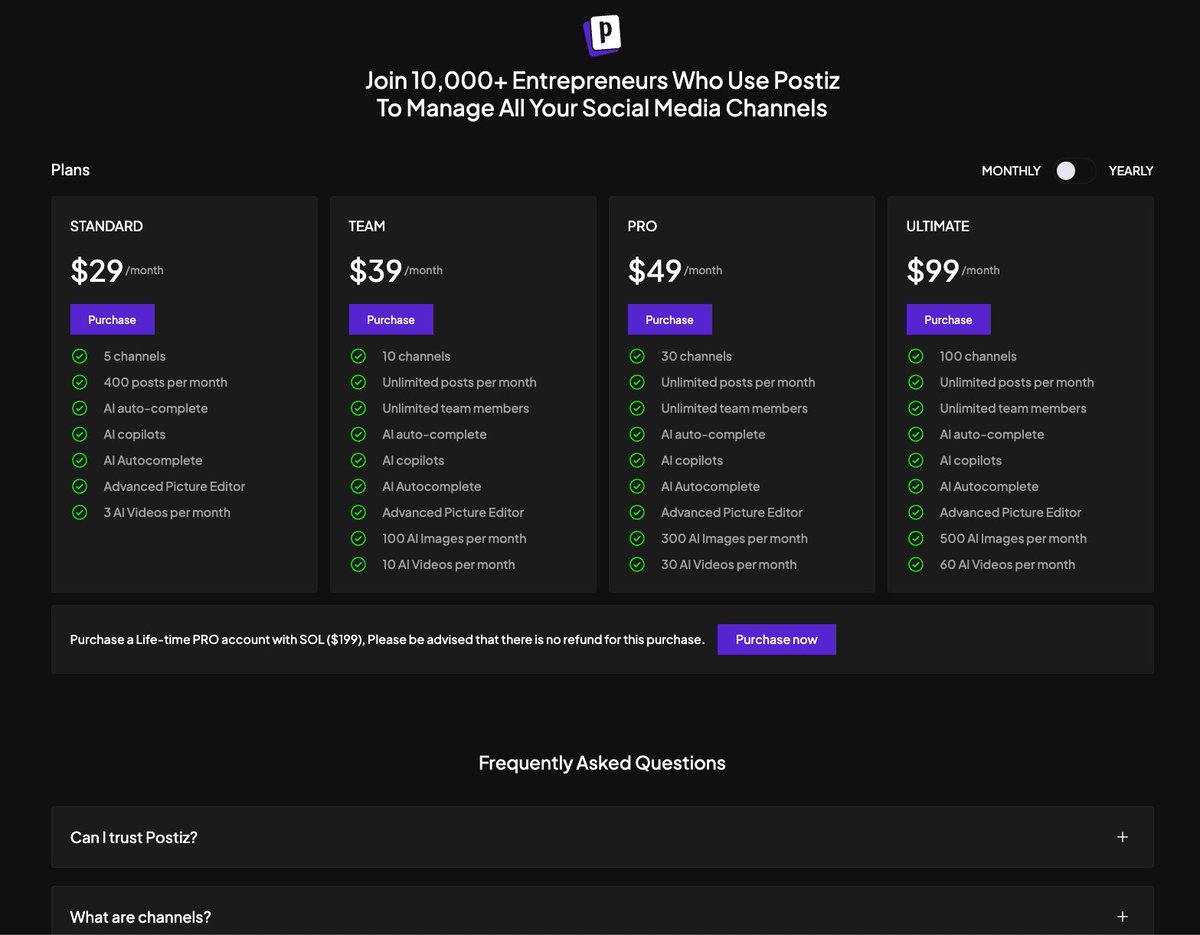Viewport: 1200px width, 935px height.
Task: Click '400 posts per month' feature text
Action: 165,382
